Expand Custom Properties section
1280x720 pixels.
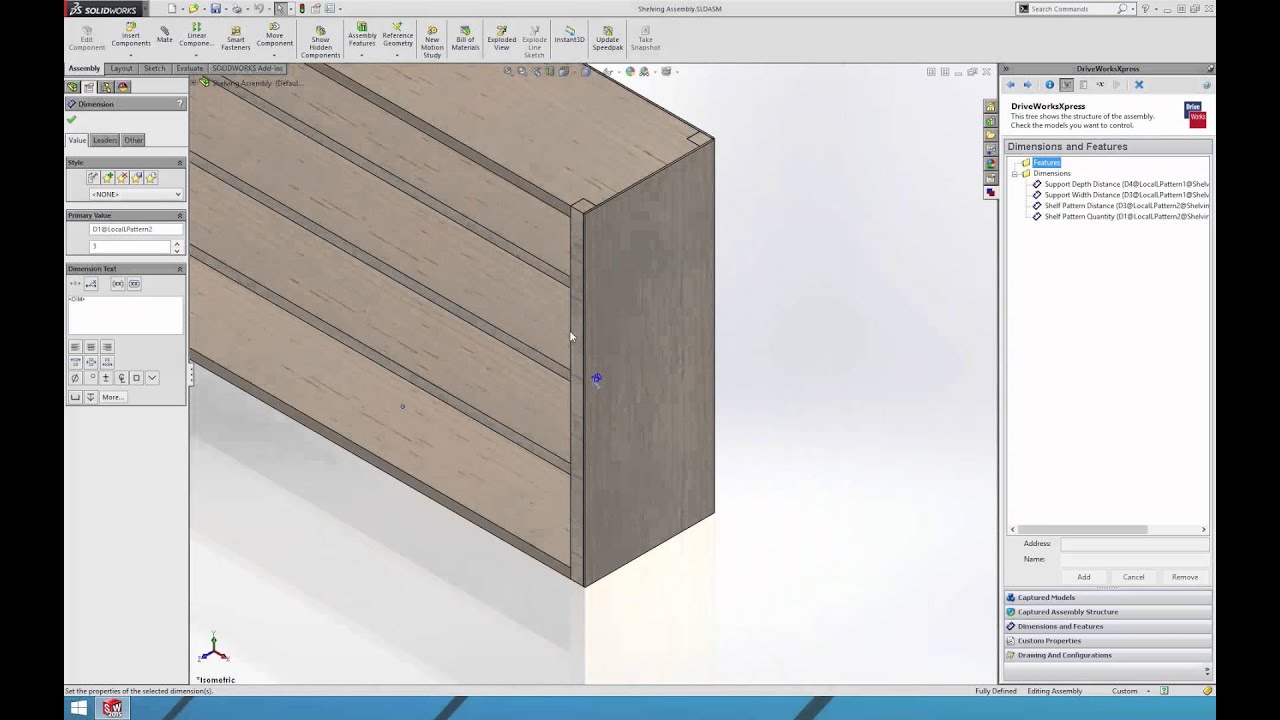pos(1108,641)
